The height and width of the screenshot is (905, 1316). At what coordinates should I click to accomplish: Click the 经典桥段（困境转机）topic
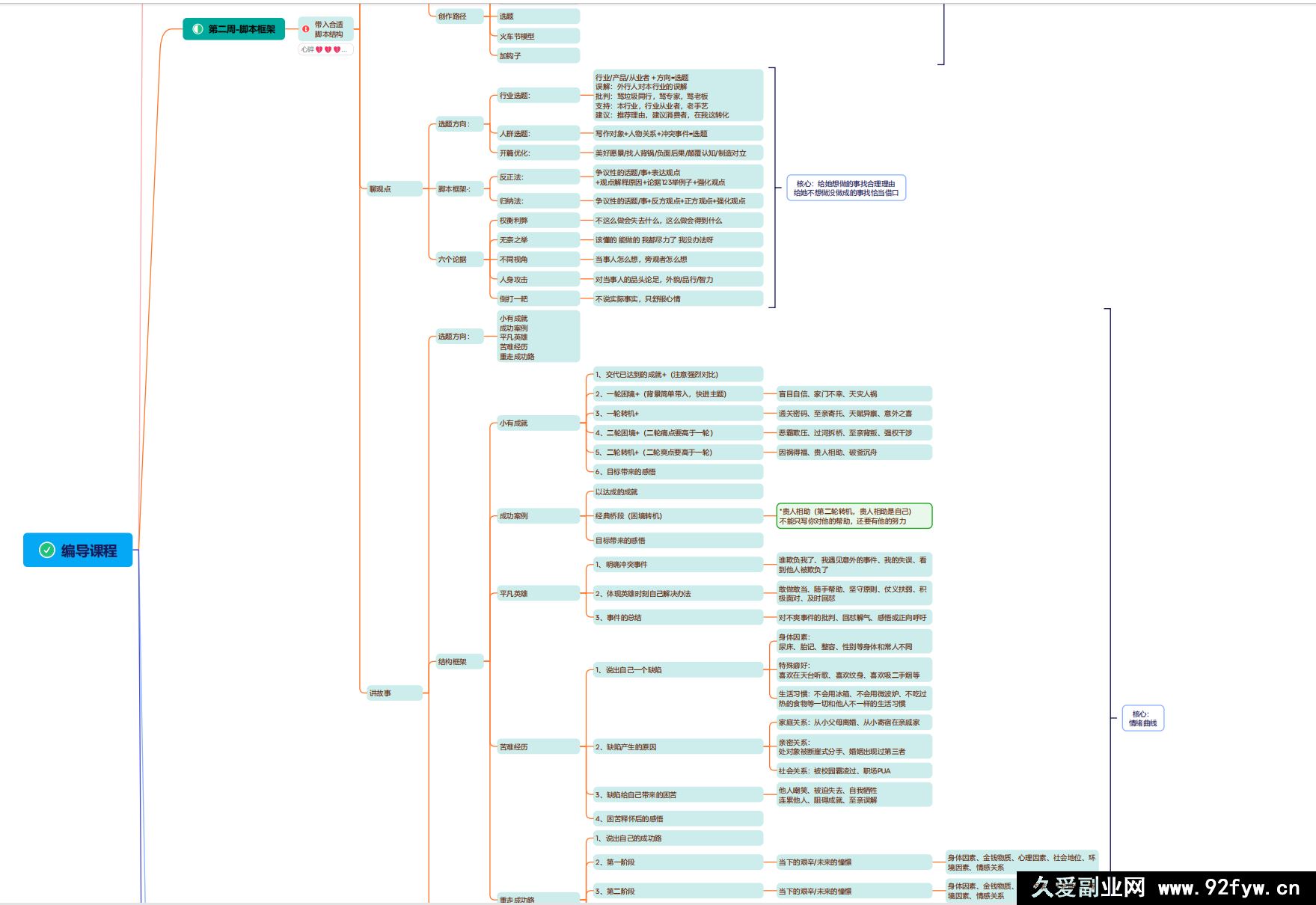pyautogui.click(x=628, y=516)
